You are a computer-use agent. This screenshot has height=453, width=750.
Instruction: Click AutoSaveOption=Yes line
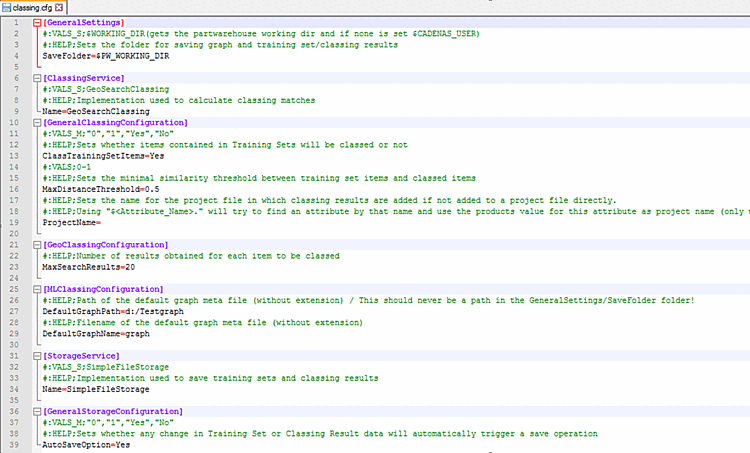[86, 445]
